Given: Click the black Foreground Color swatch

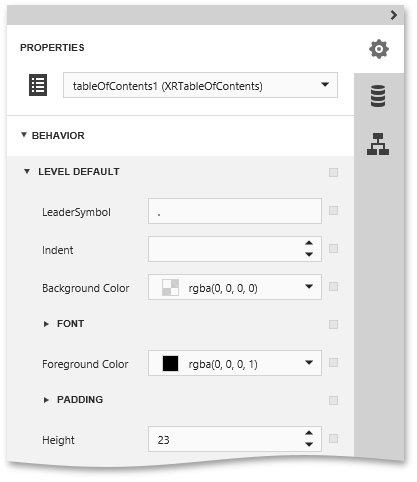Looking at the screenshot, I should (x=170, y=363).
